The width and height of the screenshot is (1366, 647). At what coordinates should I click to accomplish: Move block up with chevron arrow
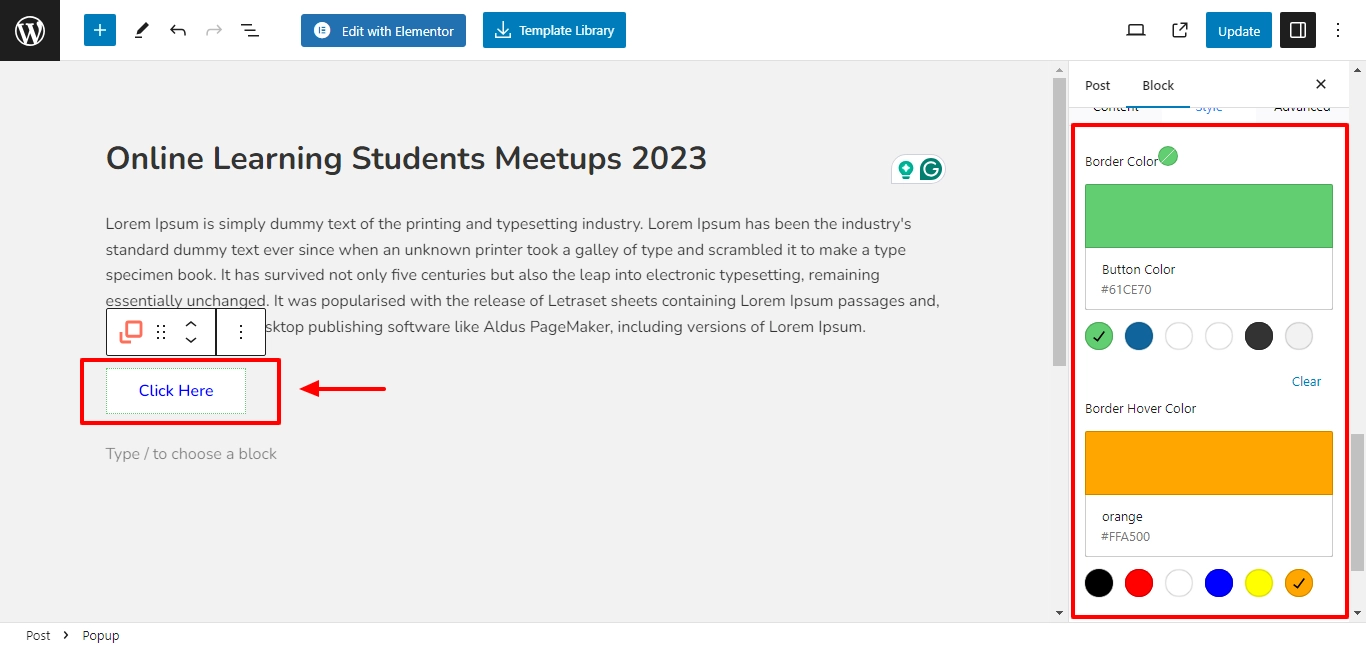[191, 323]
